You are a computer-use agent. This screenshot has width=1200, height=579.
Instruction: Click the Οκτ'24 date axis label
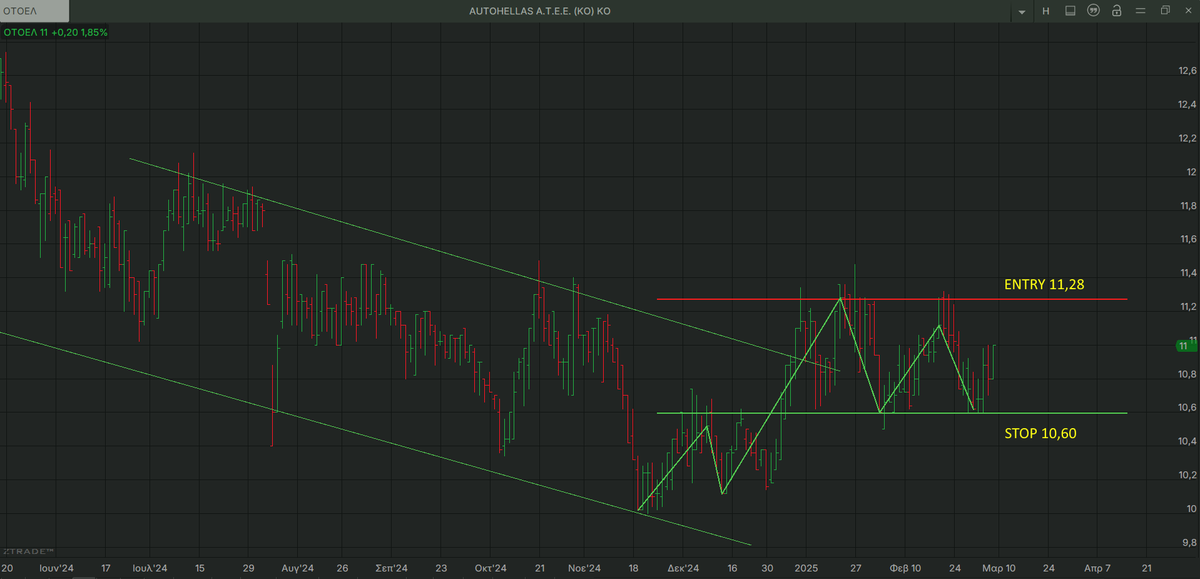coord(491,567)
